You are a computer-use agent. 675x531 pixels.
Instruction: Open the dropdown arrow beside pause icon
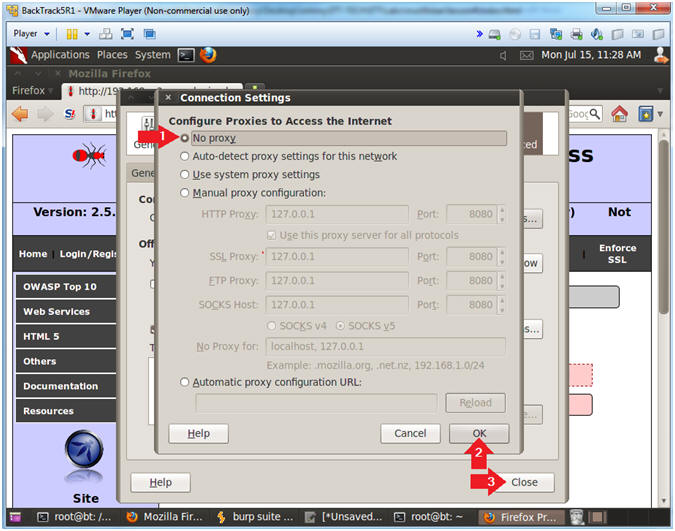[x=87, y=34]
